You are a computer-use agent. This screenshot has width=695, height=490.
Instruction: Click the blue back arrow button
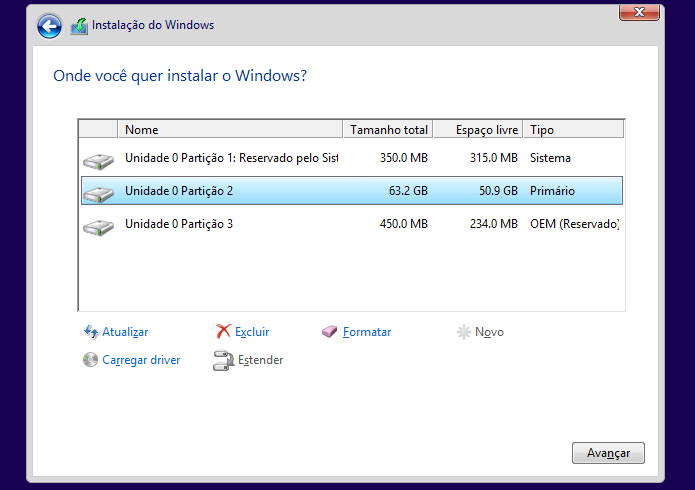pyautogui.click(x=49, y=26)
